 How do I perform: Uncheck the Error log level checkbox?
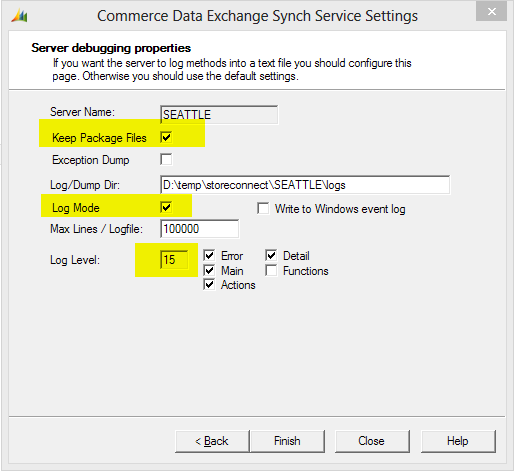pos(209,256)
